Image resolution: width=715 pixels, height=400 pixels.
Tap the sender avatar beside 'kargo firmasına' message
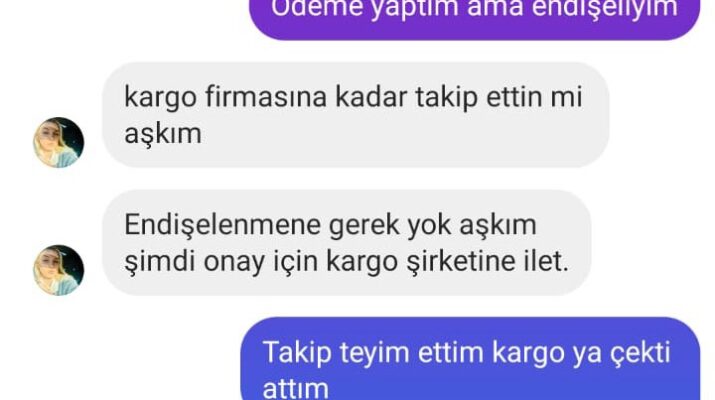[x=58, y=142]
